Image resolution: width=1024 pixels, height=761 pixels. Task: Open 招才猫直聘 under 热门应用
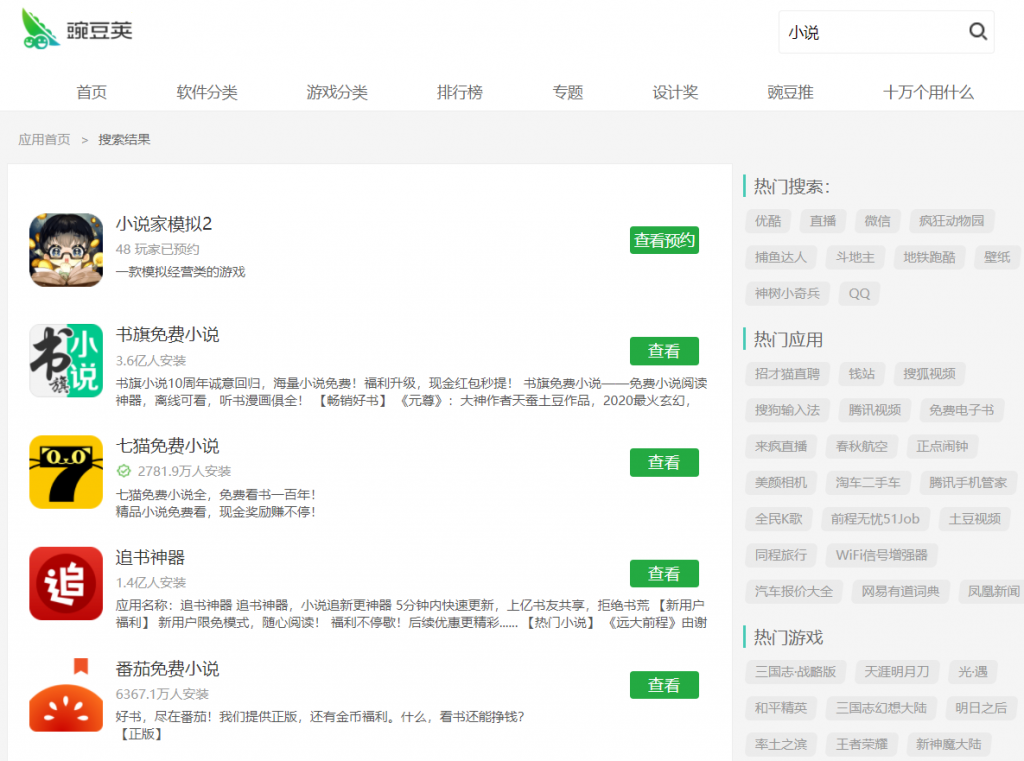coord(787,374)
